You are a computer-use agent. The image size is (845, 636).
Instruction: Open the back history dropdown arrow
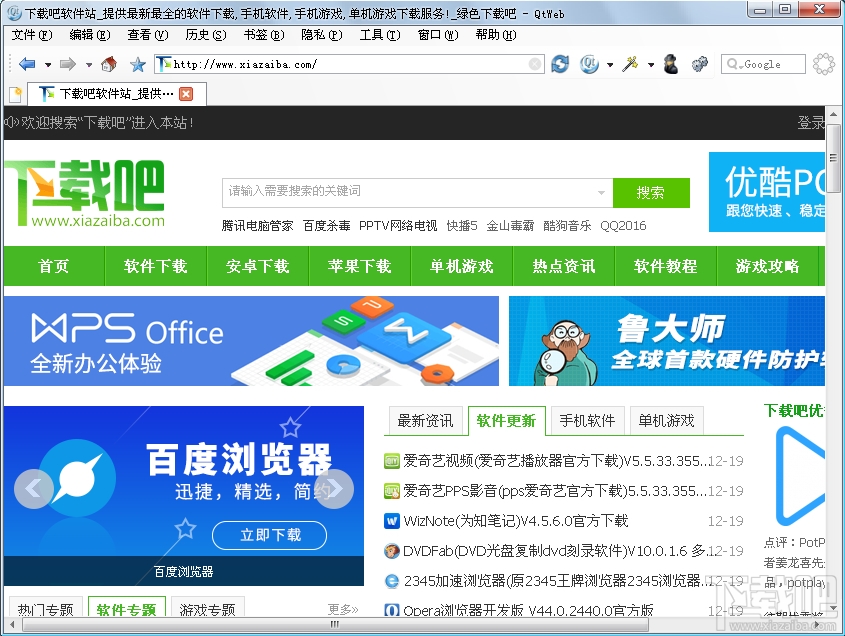(48, 65)
